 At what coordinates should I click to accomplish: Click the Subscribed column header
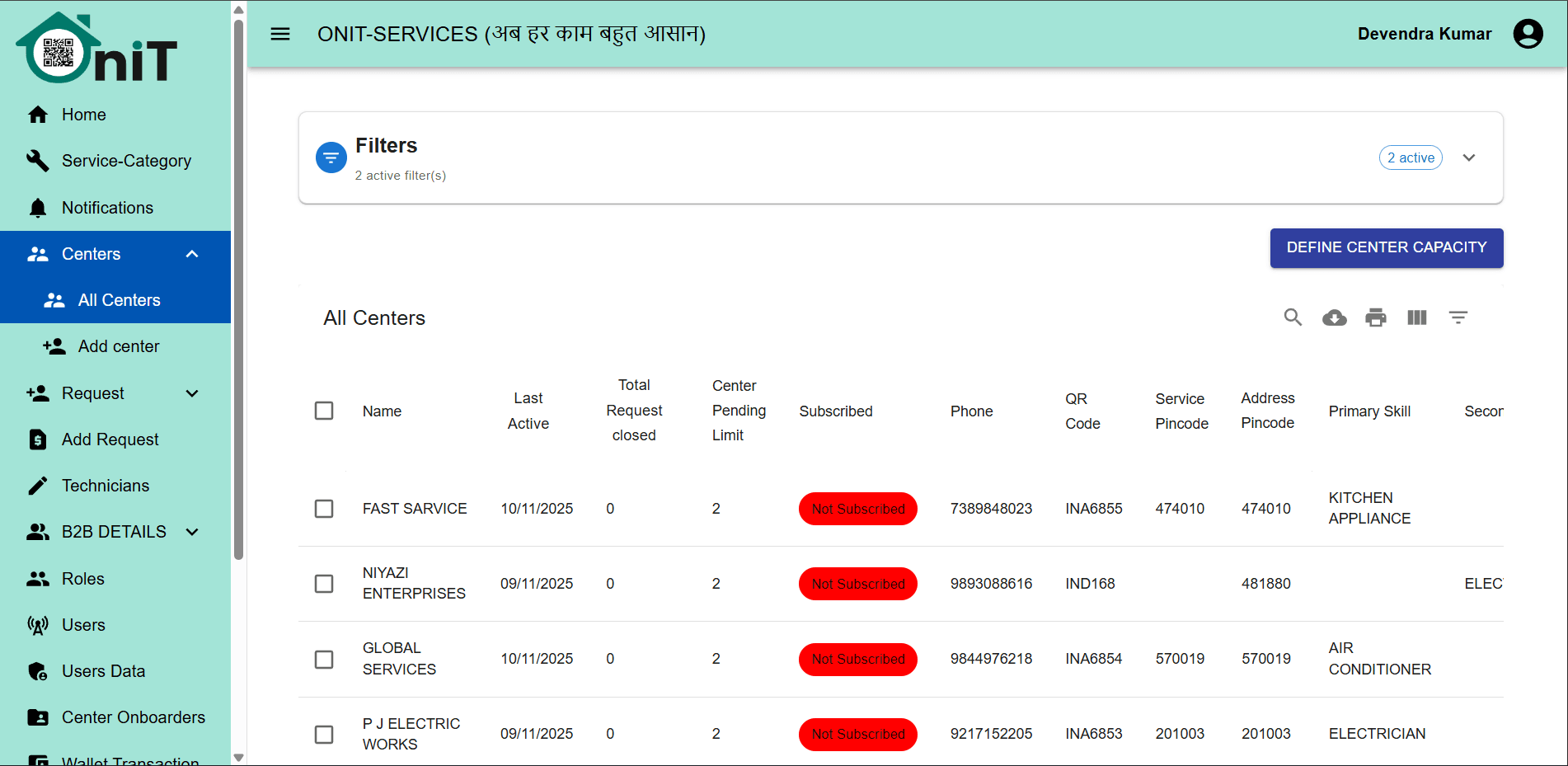tap(836, 411)
